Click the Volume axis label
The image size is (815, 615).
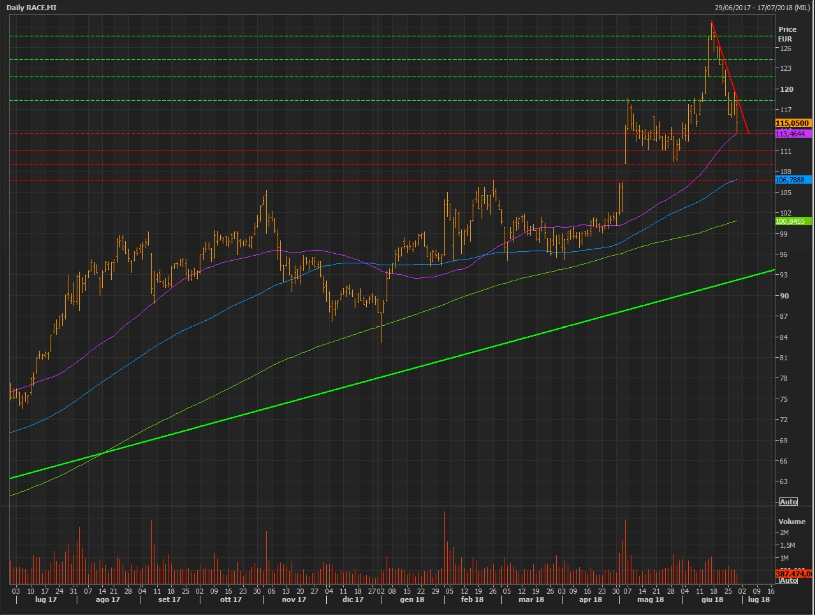pyautogui.click(x=791, y=521)
